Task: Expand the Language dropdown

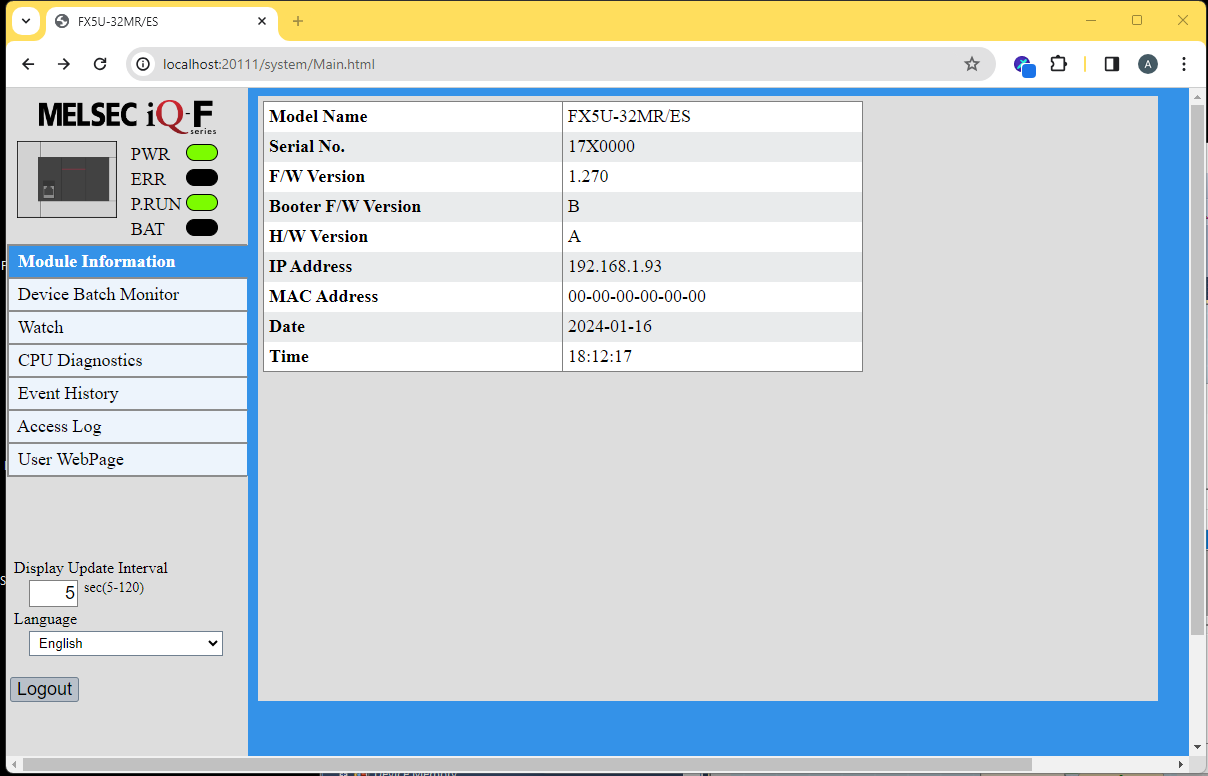Action: [126, 643]
